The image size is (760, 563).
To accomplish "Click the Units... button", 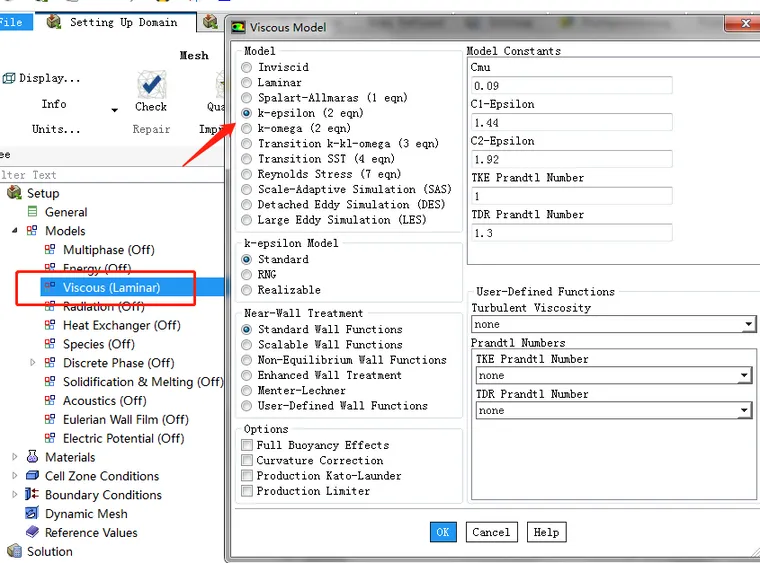I will pyautogui.click(x=56, y=129).
